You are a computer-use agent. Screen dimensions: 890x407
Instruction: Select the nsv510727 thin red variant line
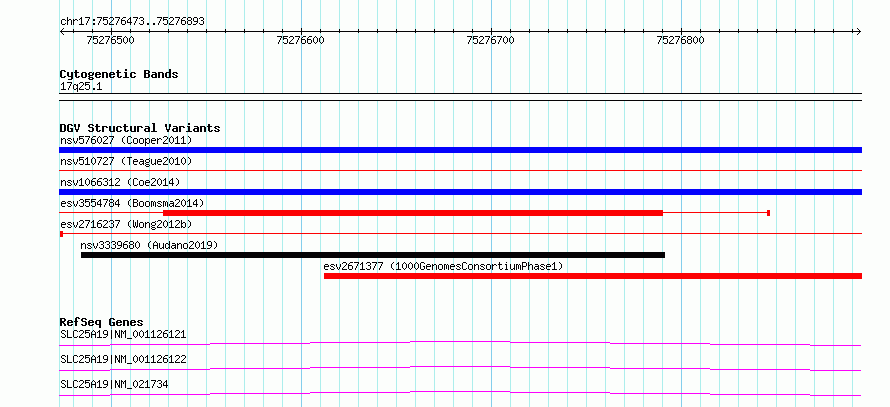[x=460, y=170]
